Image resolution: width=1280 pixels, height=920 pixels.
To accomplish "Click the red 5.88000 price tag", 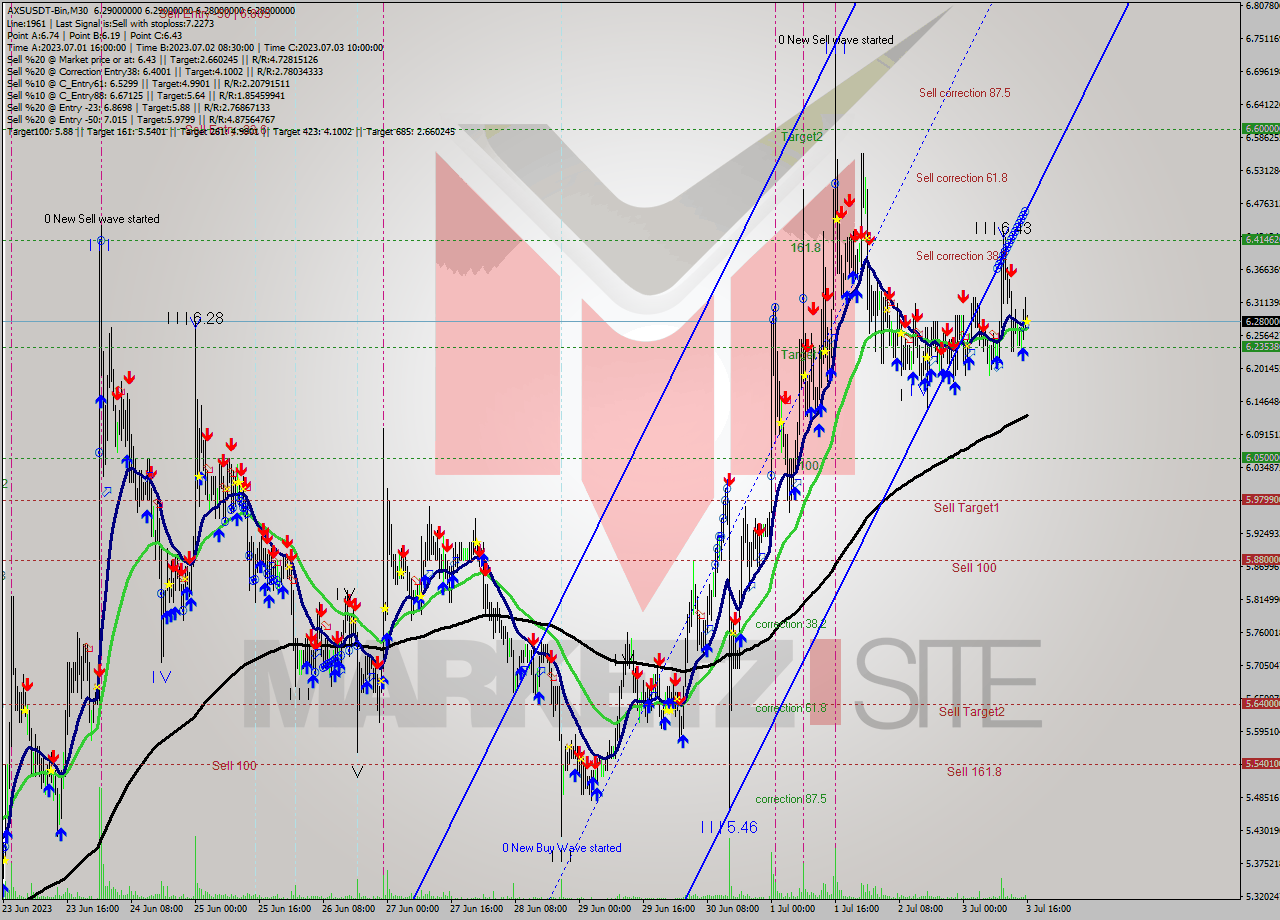I will point(1260,560).
